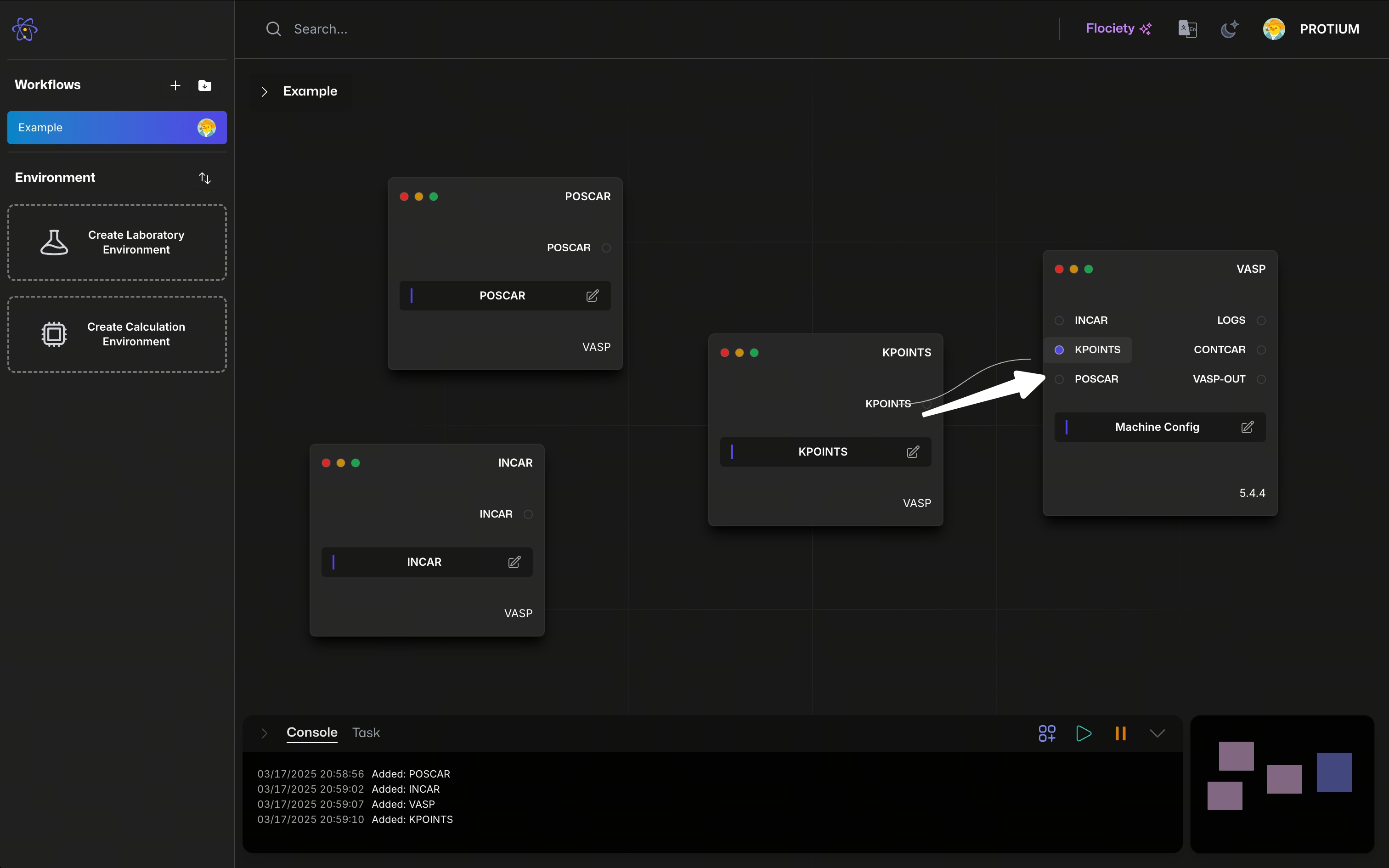Open the language translation icon
Viewport: 1389px width, 868px height.
[x=1187, y=28]
